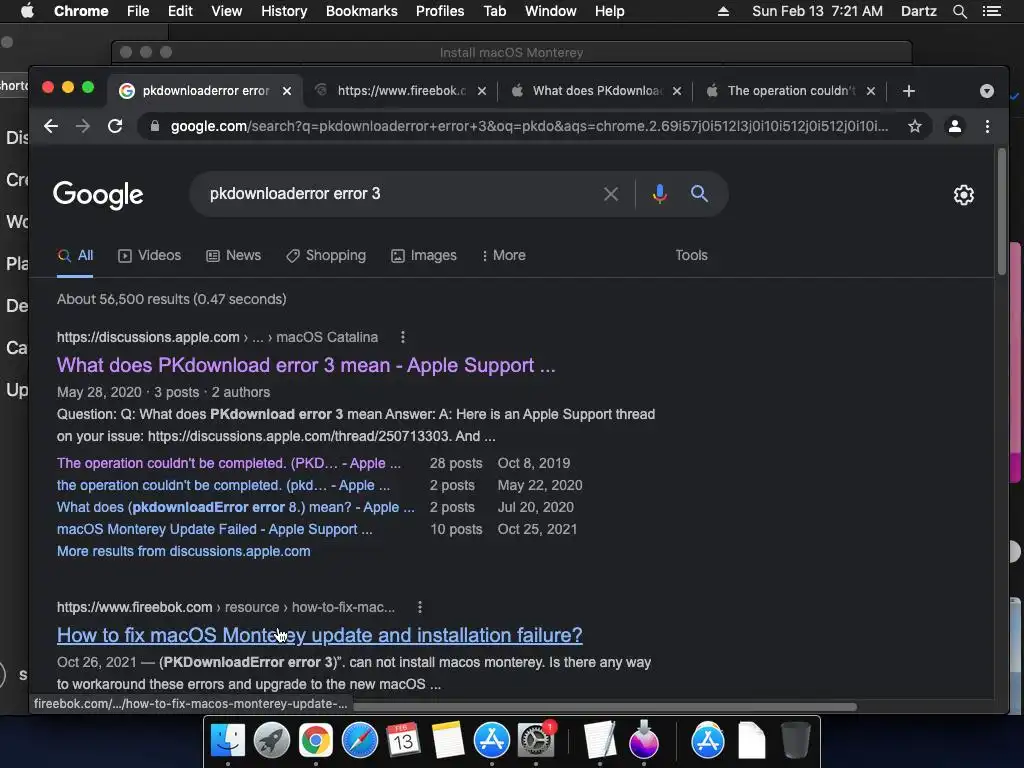The width and height of the screenshot is (1024, 768).
Task: Close 'The operation couldn't' tab
Action: (x=871, y=91)
